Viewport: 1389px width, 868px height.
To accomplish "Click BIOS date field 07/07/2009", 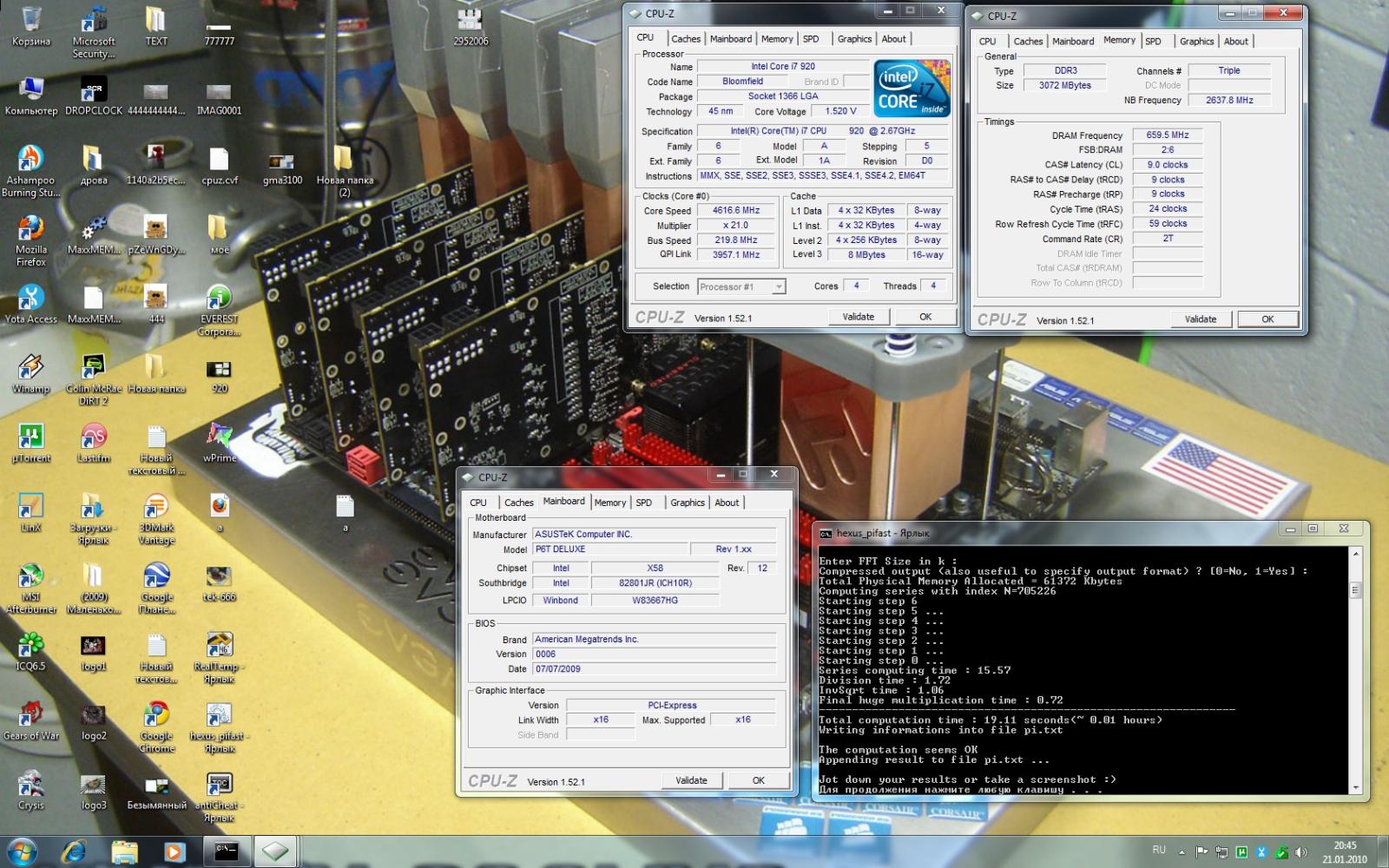I will tap(654, 669).
